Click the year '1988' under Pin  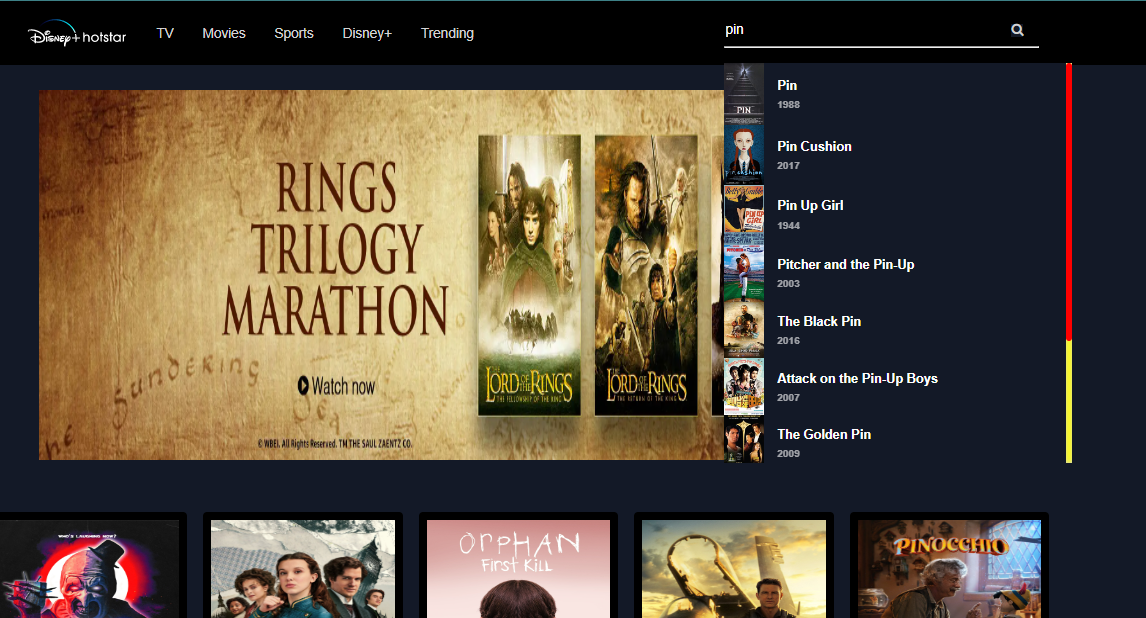point(789,104)
